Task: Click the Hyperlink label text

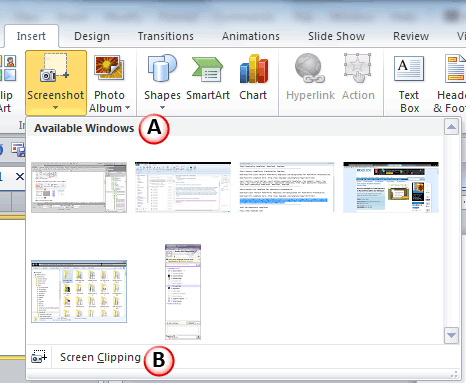Action: (310, 95)
